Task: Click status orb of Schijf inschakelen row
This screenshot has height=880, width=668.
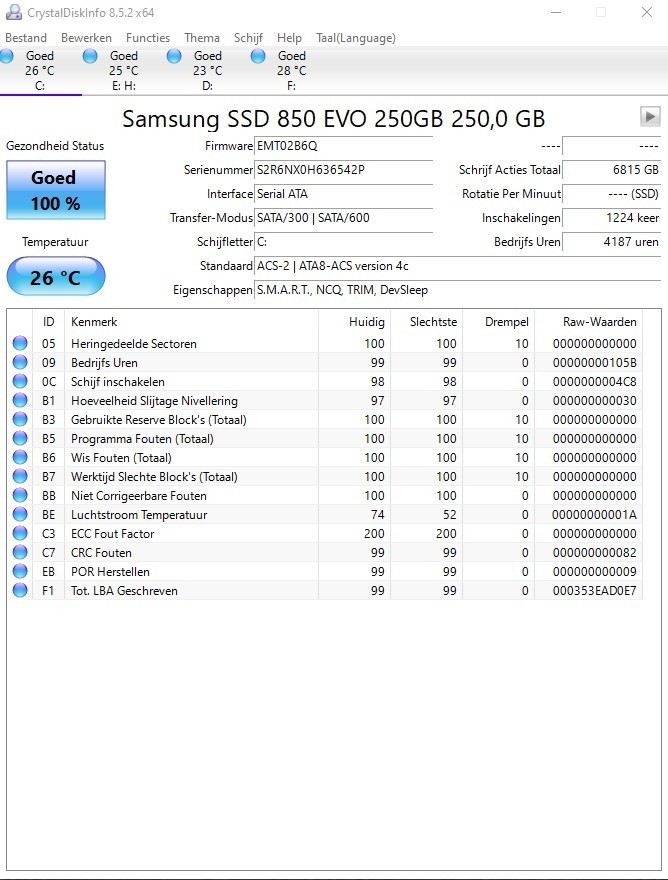Action: point(20,381)
